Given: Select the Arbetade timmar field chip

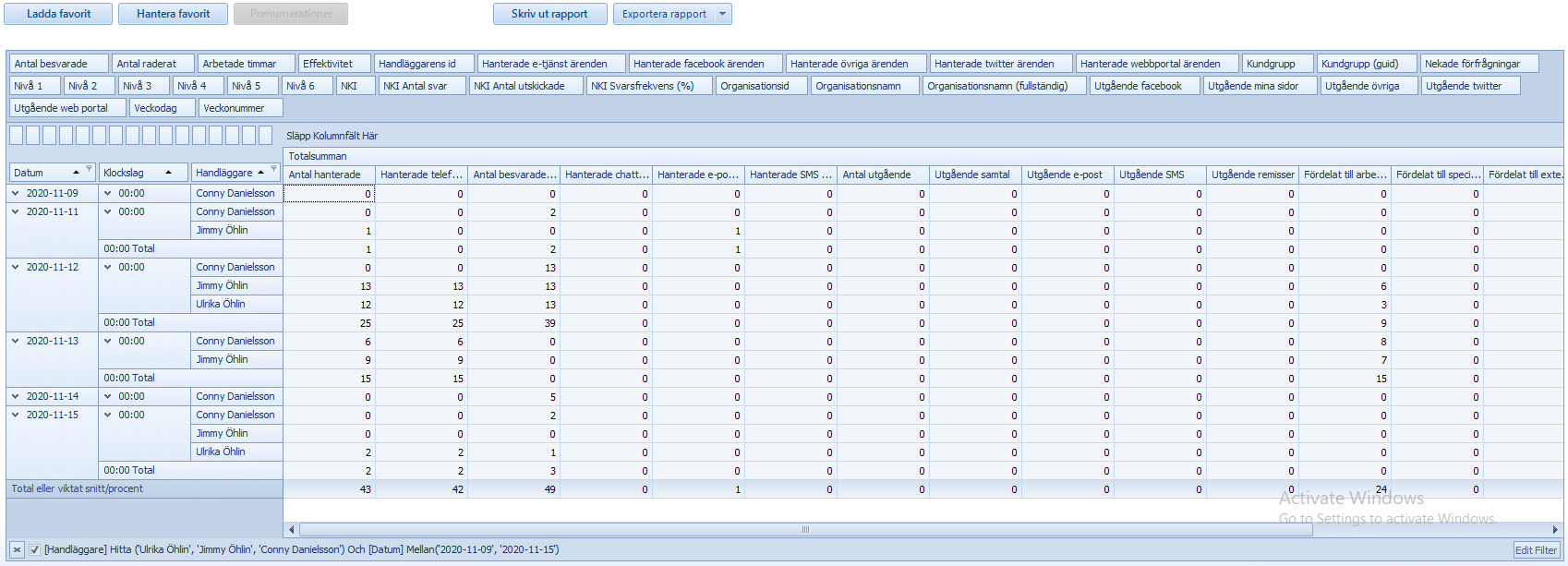Looking at the screenshot, I should 247,64.
